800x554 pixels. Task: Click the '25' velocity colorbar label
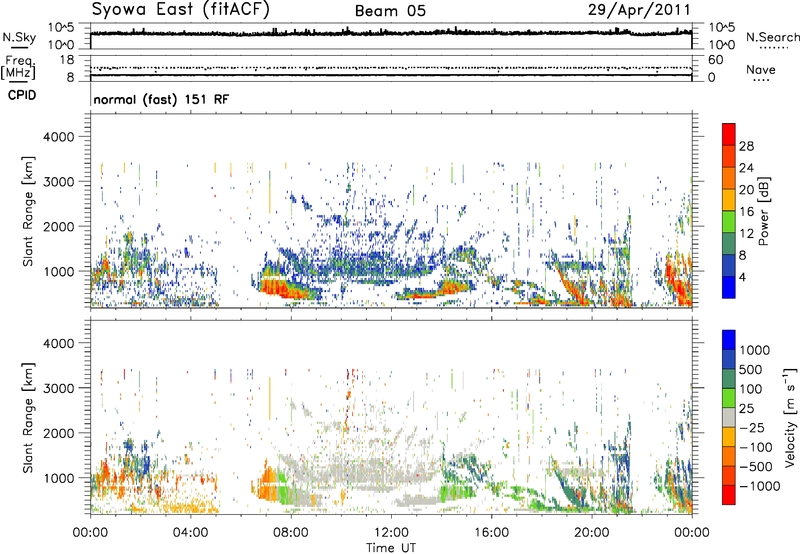[746, 408]
